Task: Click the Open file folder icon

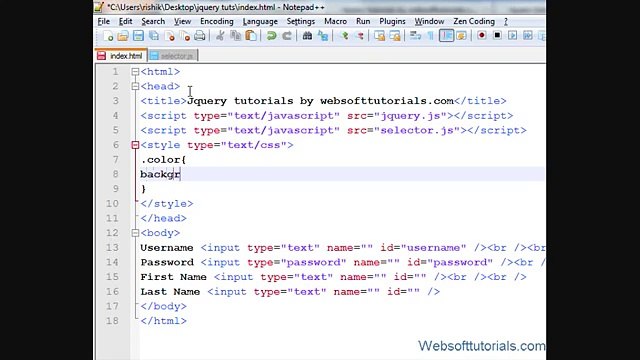Action: point(123,36)
